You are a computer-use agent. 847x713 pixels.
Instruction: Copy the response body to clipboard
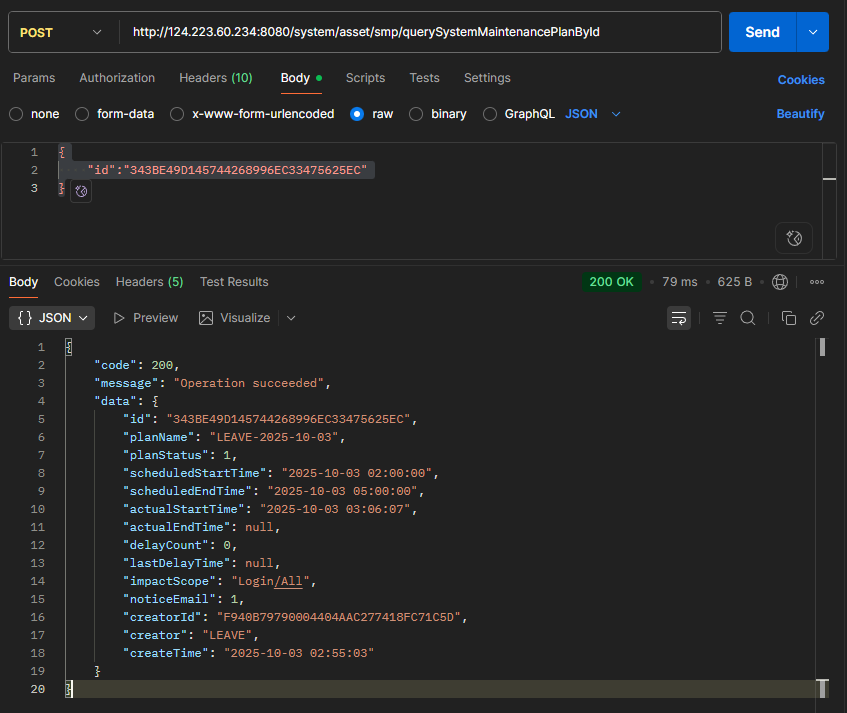click(788, 318)
